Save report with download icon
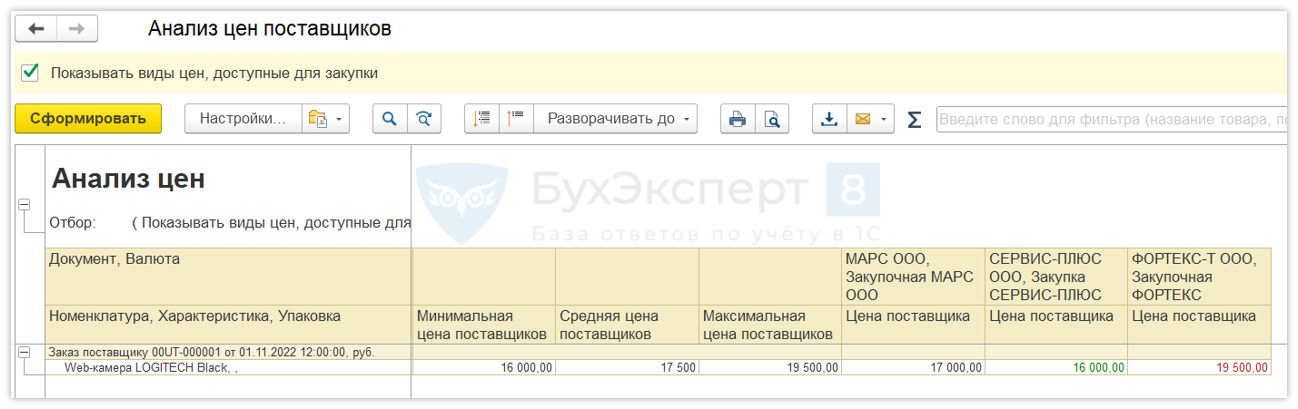The height and width of the screenshot is (409, 1298). pyautogui.click(x=829, y=118)
